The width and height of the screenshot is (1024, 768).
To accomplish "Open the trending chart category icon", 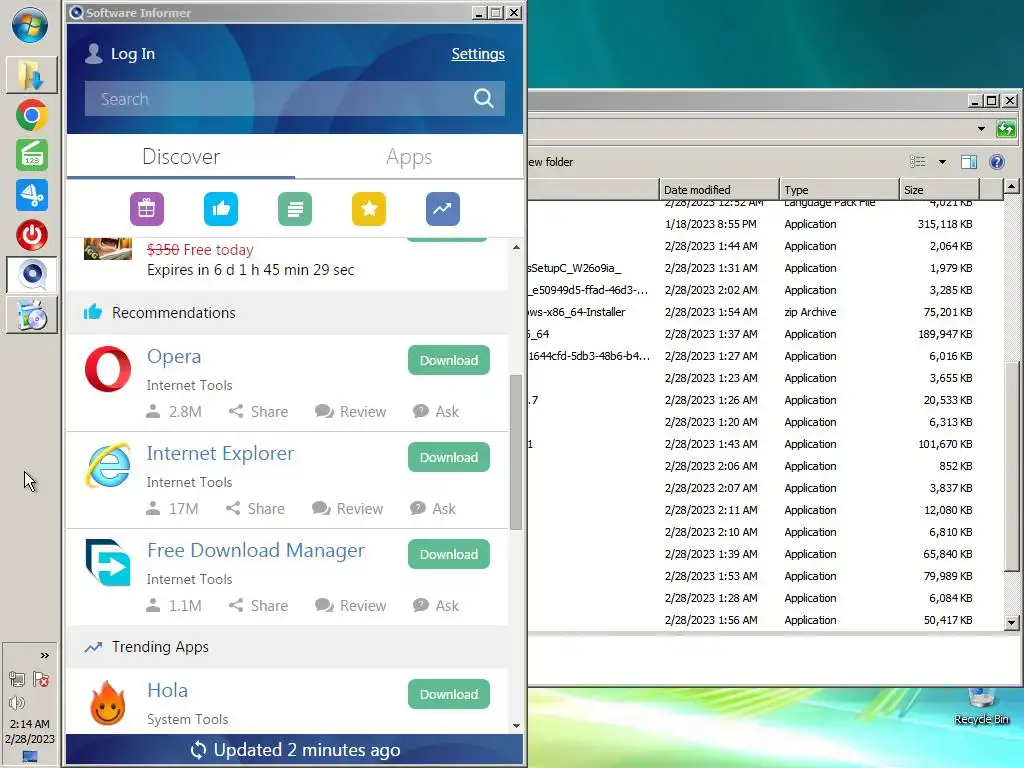I will 443,209.
